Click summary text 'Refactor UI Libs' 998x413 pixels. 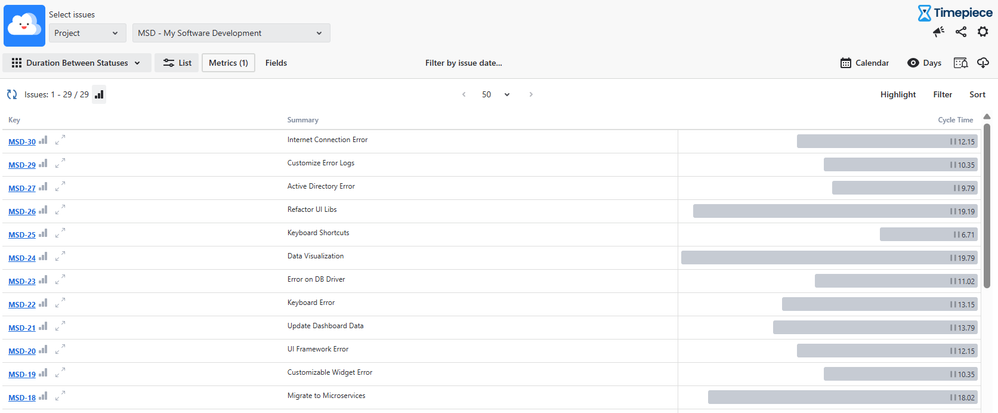[312, 209]
